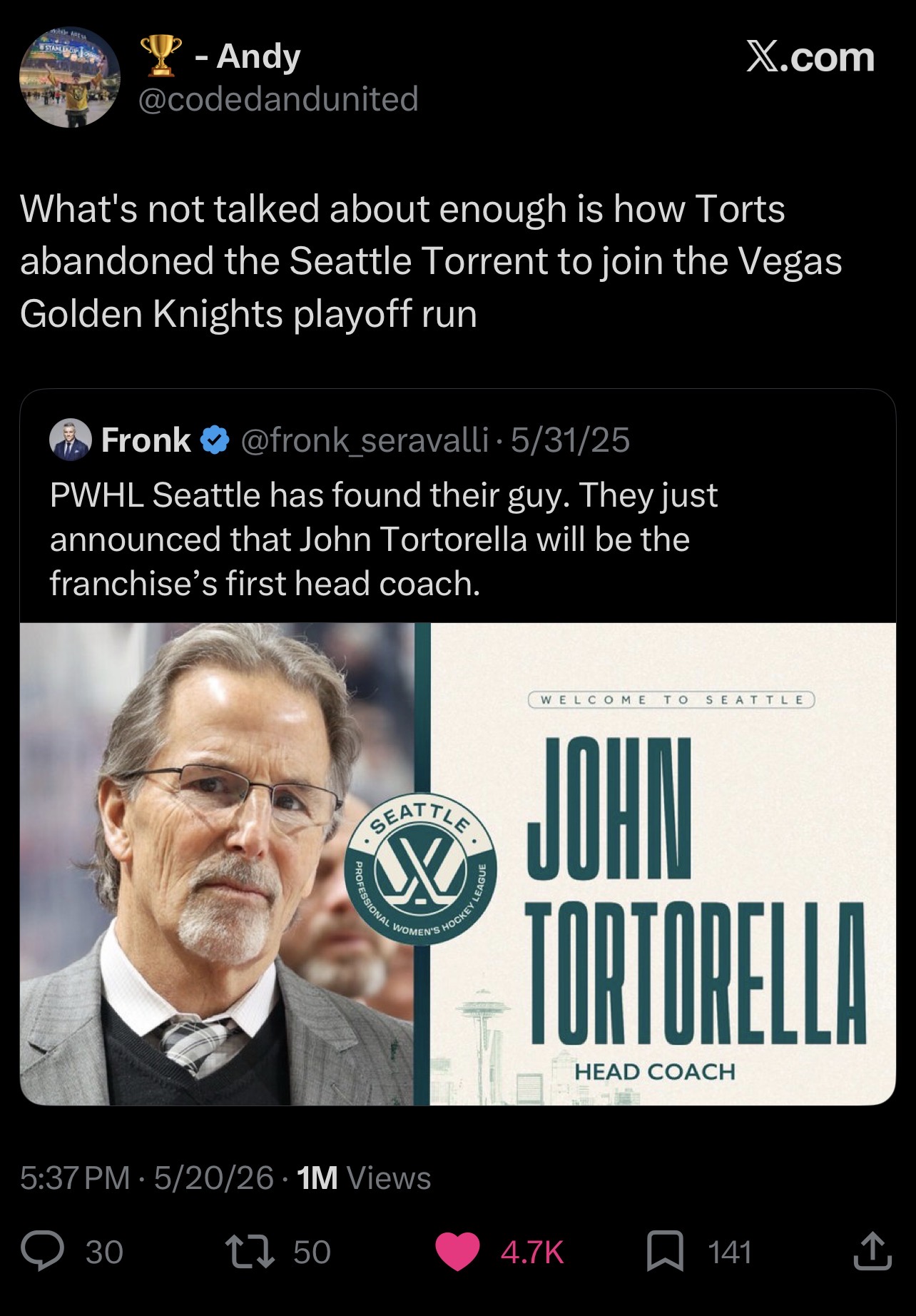
Task: Click Fronk's blue verified badge
Action: pos(215,440)
